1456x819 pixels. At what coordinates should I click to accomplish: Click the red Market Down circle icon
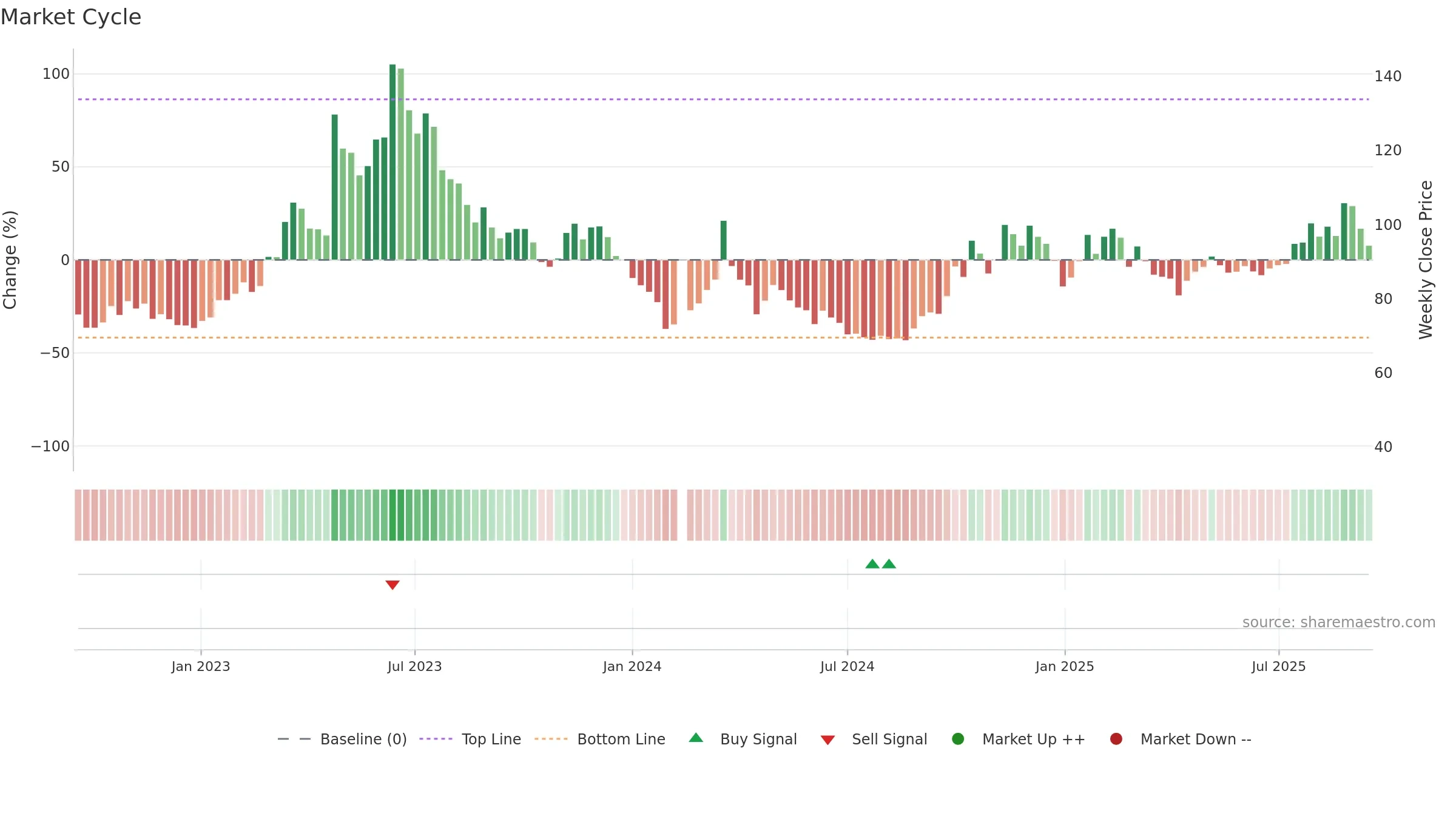click(1116, 739)
